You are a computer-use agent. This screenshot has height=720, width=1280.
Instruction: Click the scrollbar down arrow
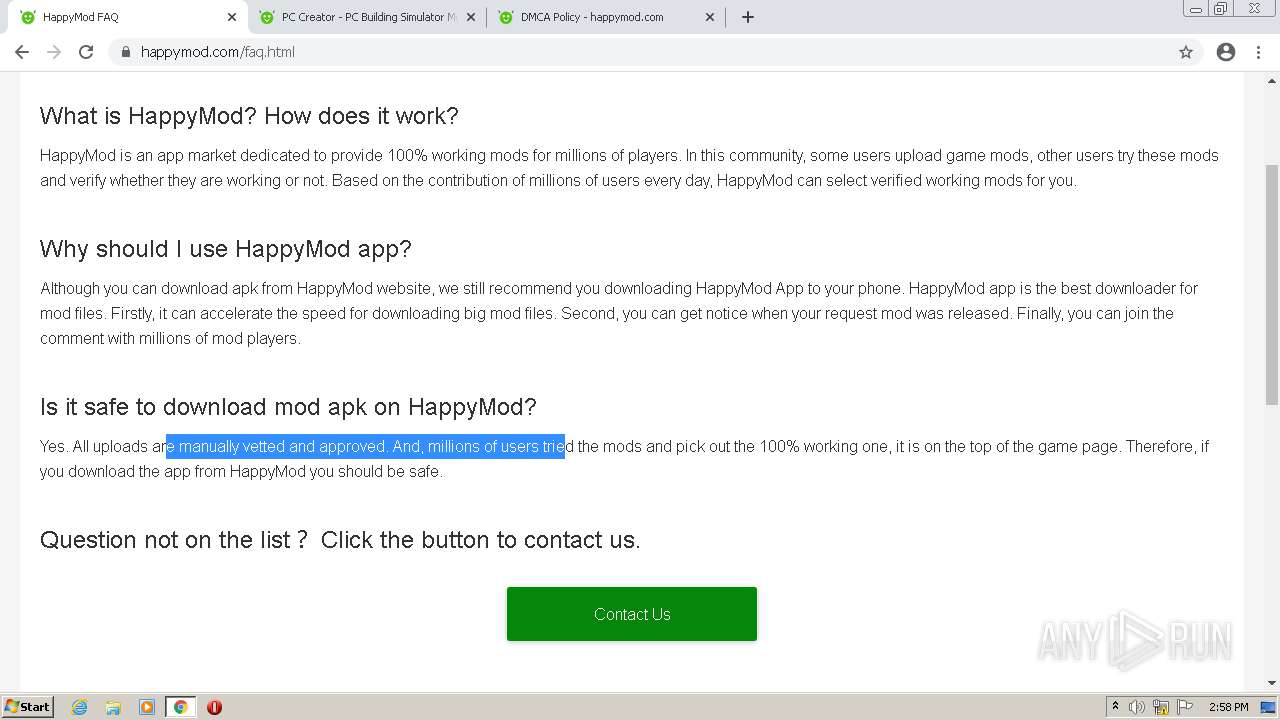(1272, 683)
